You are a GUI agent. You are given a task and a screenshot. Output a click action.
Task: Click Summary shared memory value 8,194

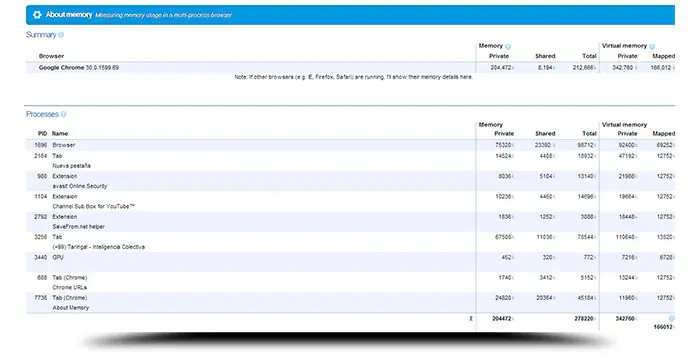coord(545,68)
